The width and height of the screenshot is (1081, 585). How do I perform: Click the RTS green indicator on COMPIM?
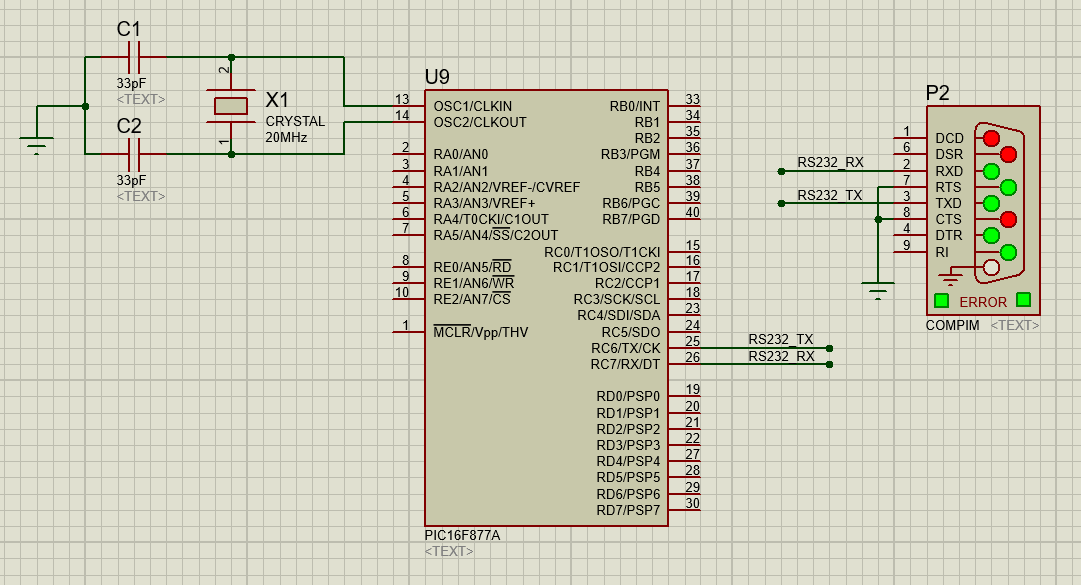(1008, 187)
